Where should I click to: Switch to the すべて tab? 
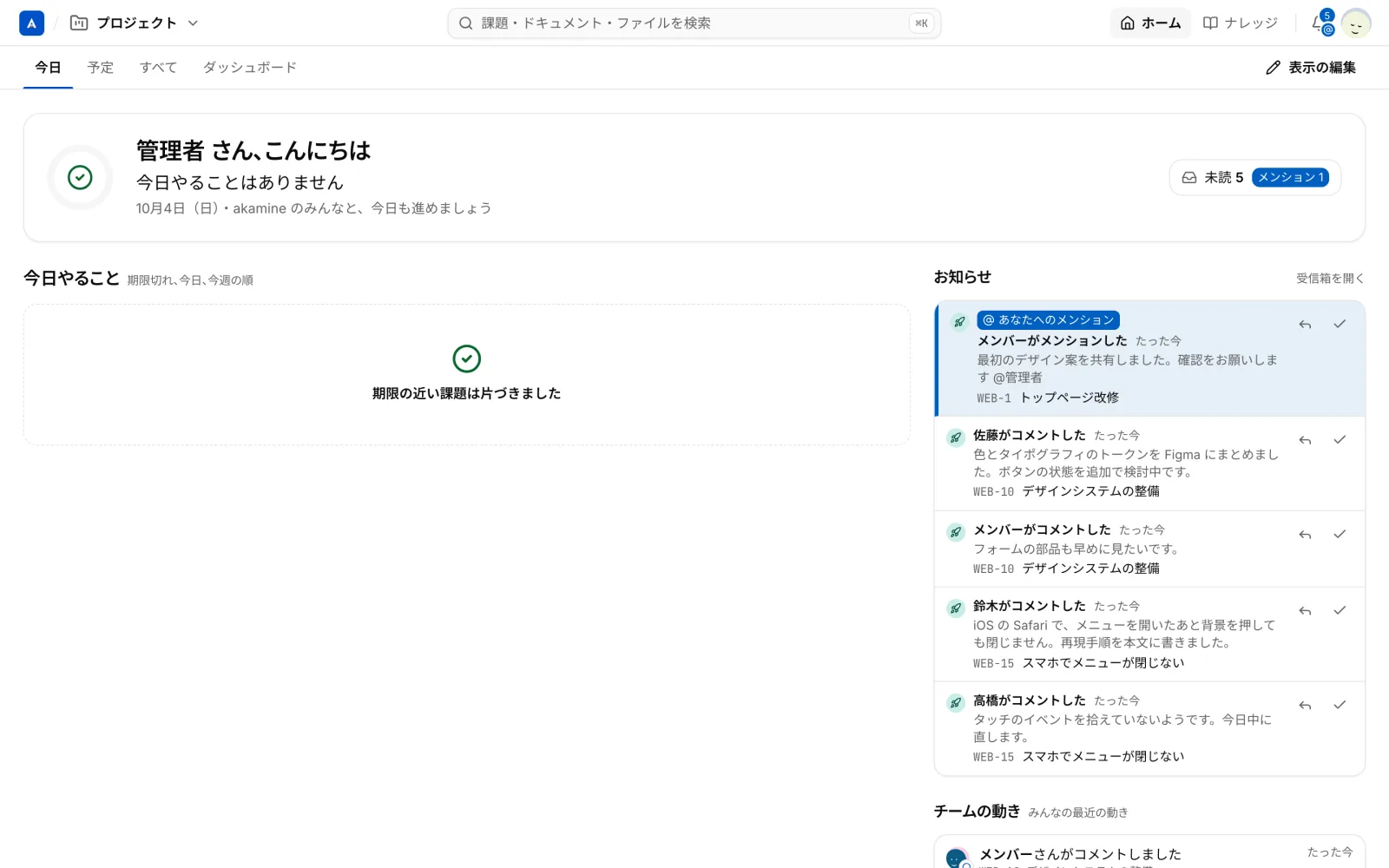[158, 68]
